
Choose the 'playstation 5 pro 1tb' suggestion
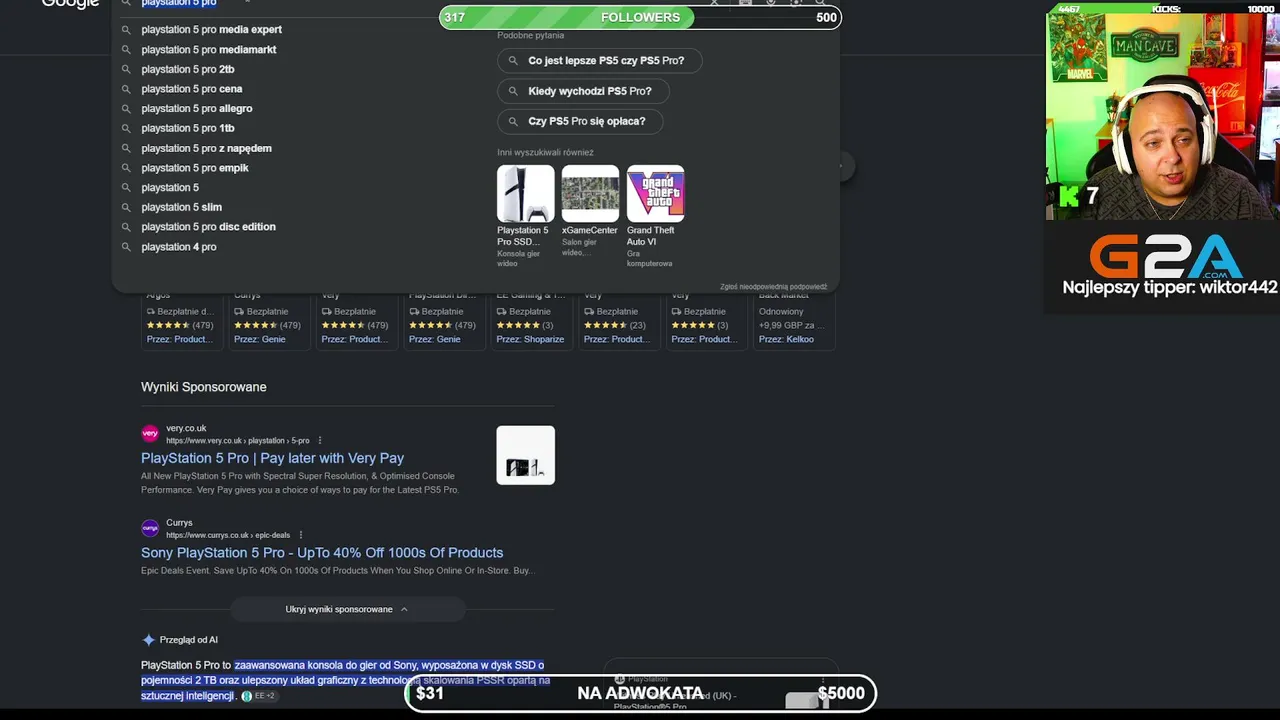click(187, 128)
